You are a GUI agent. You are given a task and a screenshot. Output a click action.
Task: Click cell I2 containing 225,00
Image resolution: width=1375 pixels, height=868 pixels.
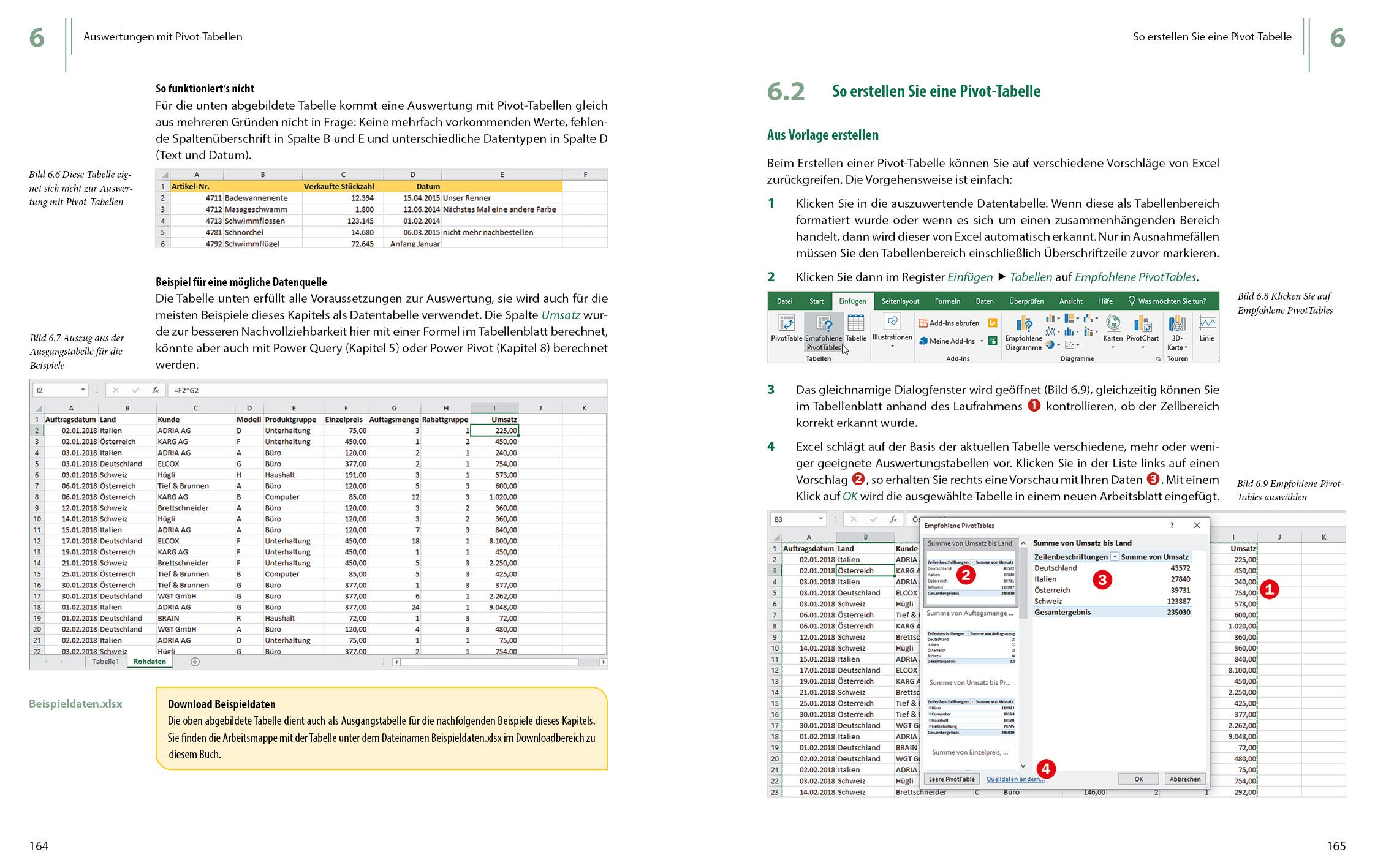click(494, 431)
